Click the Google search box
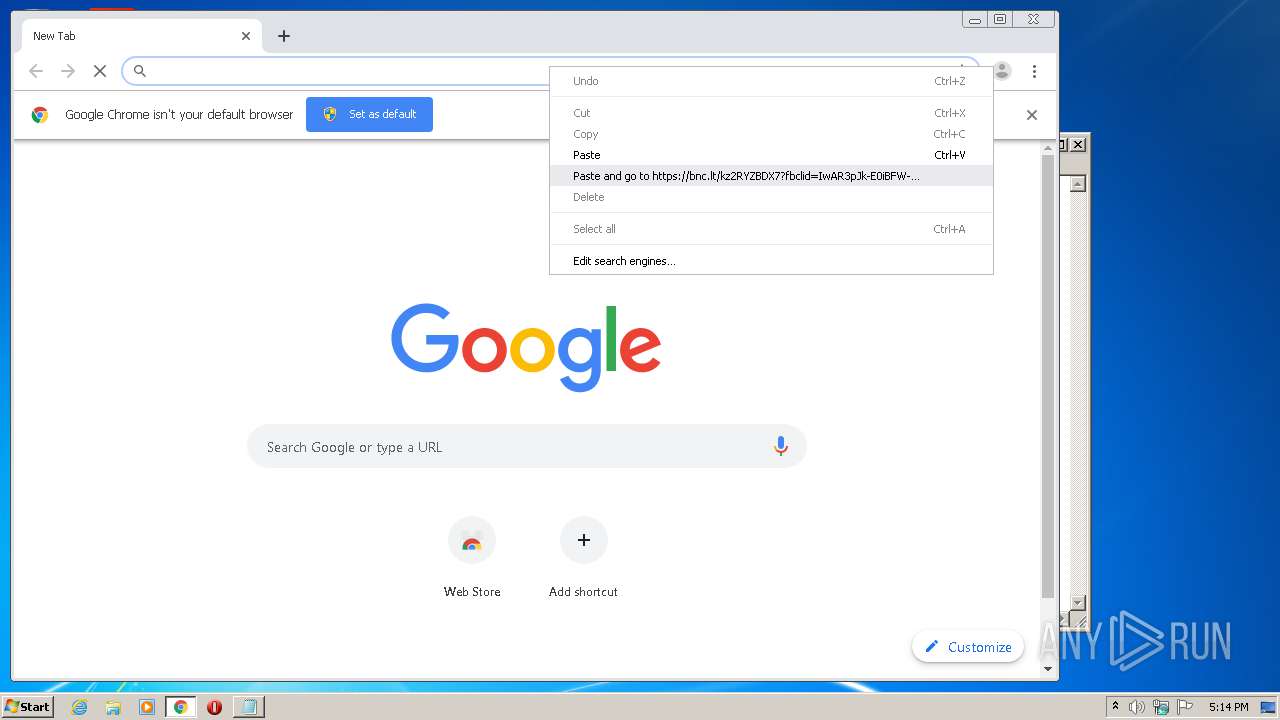Image resolution: width=1280 pixels, height=720 pixels. [527, 447]
